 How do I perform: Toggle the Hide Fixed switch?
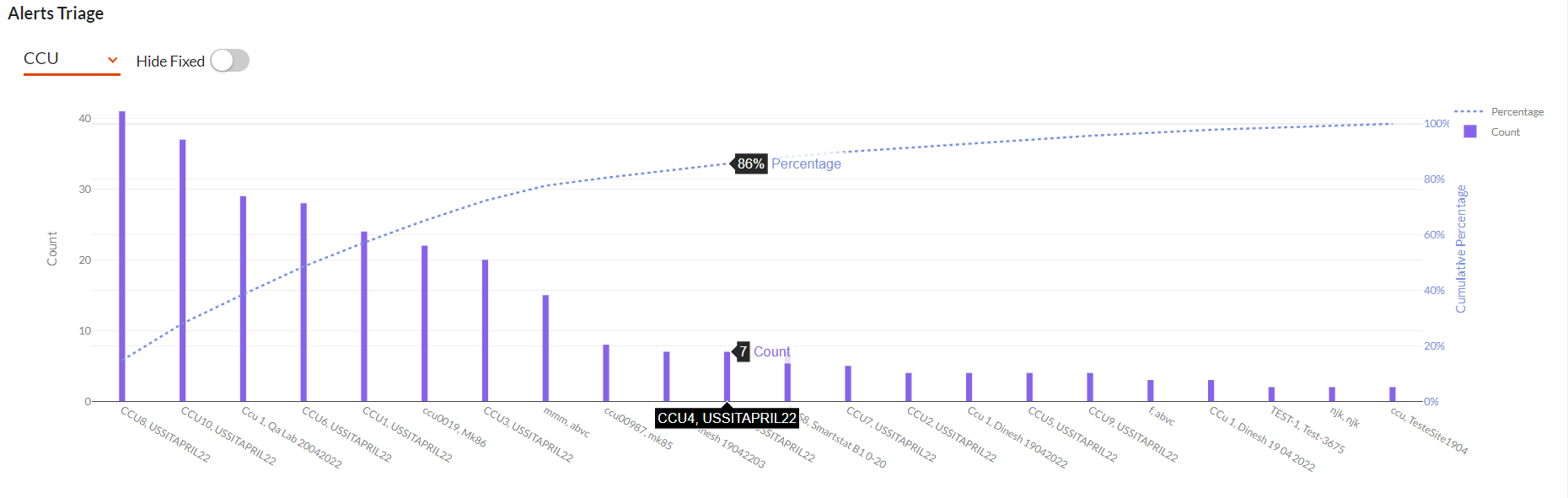[x=229, y=61]
